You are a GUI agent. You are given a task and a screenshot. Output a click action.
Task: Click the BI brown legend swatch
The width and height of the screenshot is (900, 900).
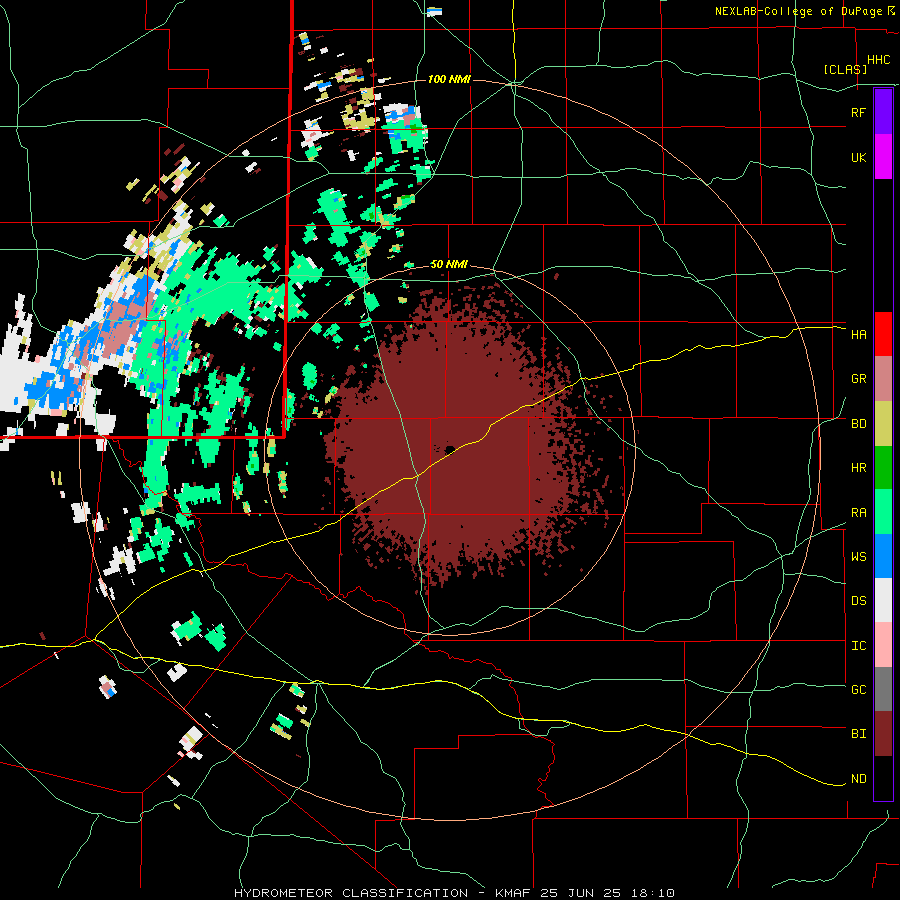(883, 734)
